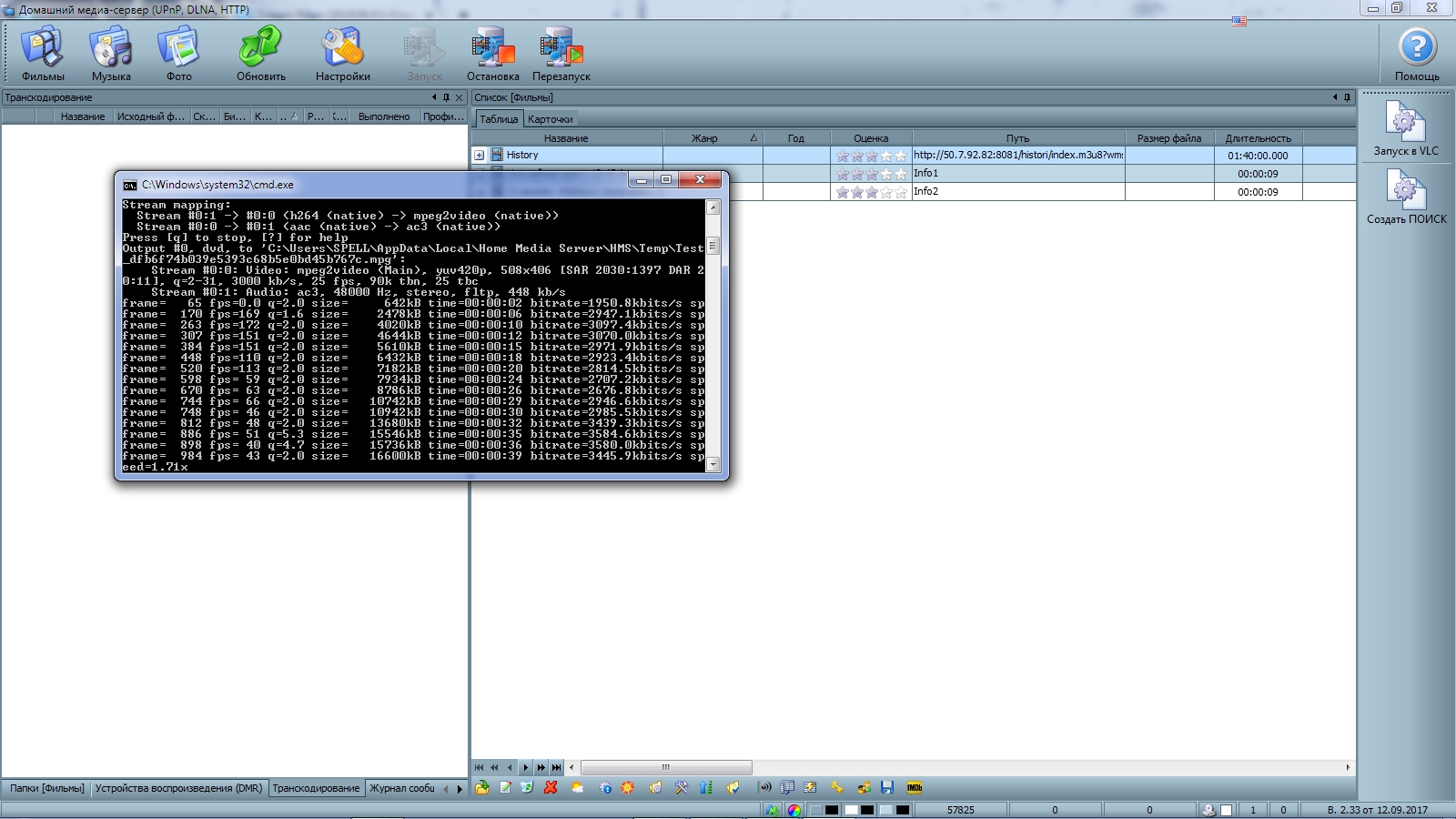
Task: Open the Журнал сообщений tab
Action: coord(402,788)
